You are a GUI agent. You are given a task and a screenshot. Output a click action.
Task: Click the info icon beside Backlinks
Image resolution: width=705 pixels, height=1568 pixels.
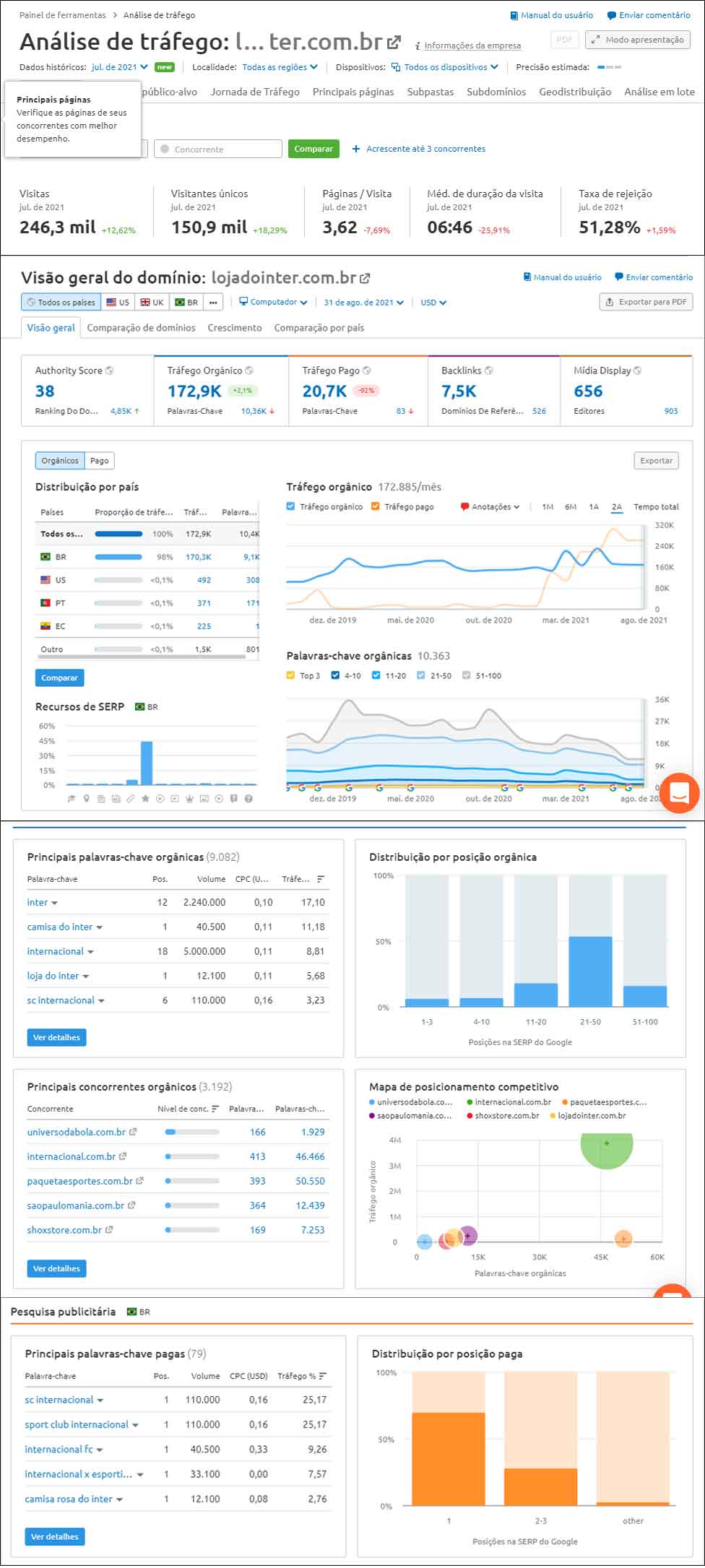coord(489,371)
